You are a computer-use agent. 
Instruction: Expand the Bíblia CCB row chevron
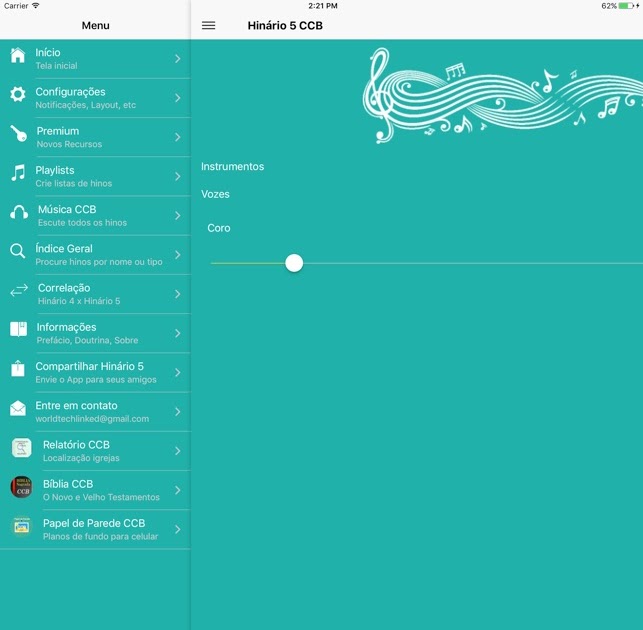(178, 490)
